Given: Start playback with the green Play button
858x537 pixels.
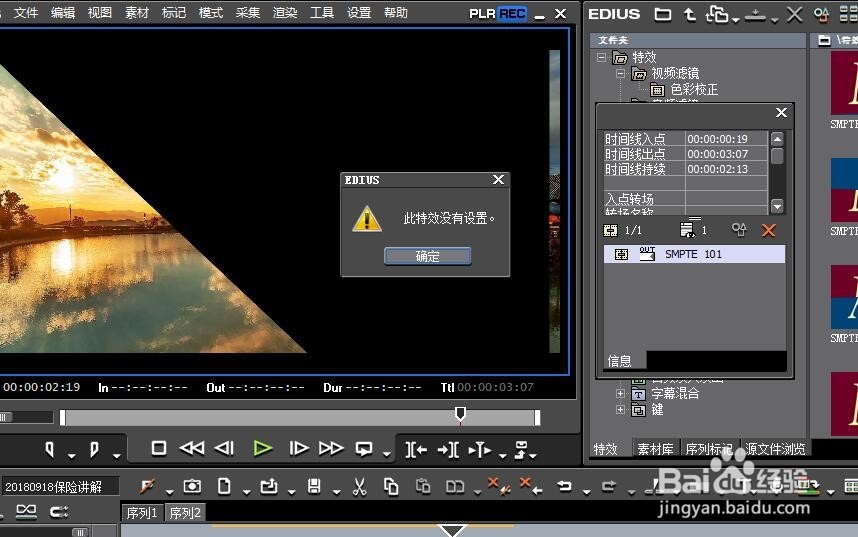Looking at the screenshot, I should coord(263,449).
